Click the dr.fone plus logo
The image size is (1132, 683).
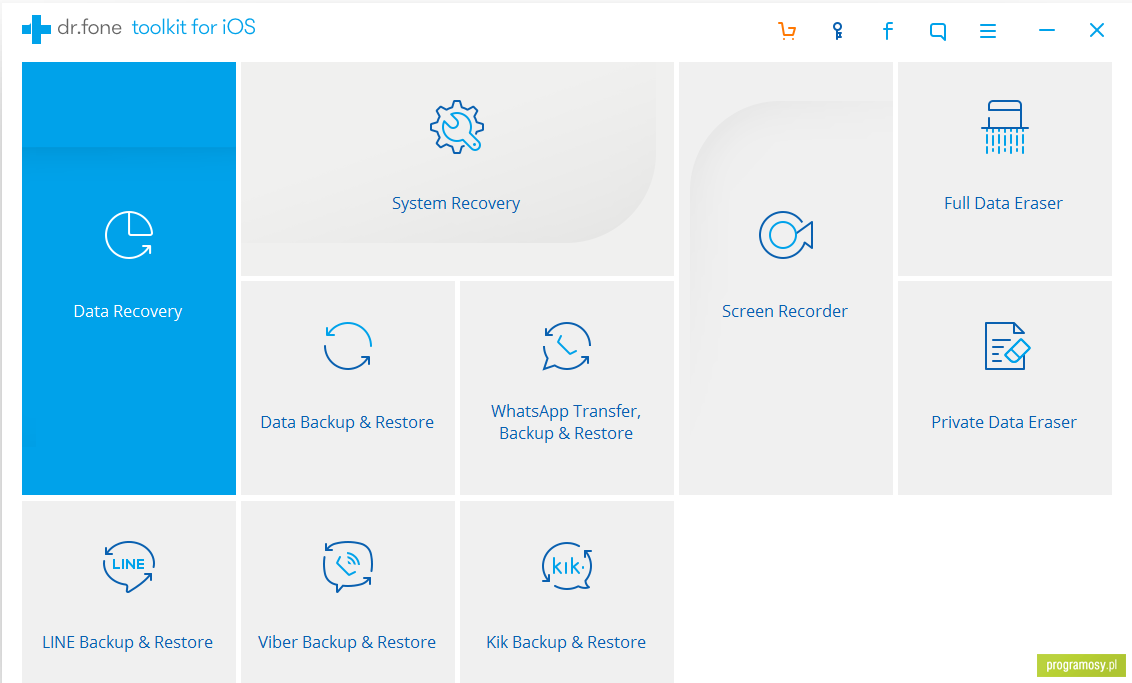pyautogui.click(x=36, y=29)
